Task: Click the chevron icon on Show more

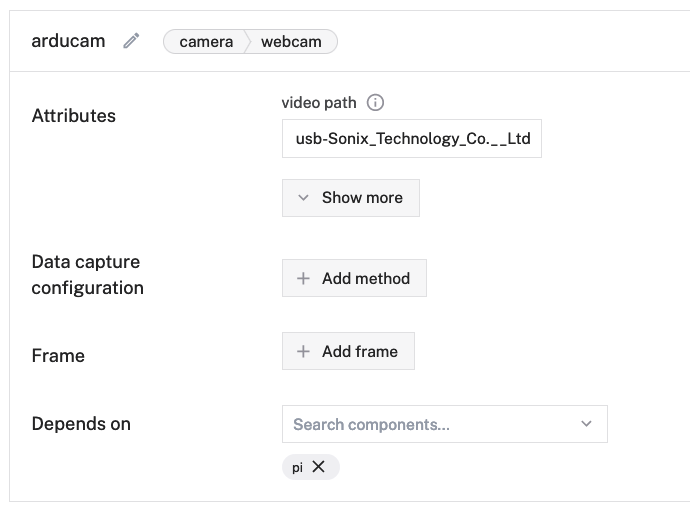Action: pyautogui.click(x=304, y=198)
